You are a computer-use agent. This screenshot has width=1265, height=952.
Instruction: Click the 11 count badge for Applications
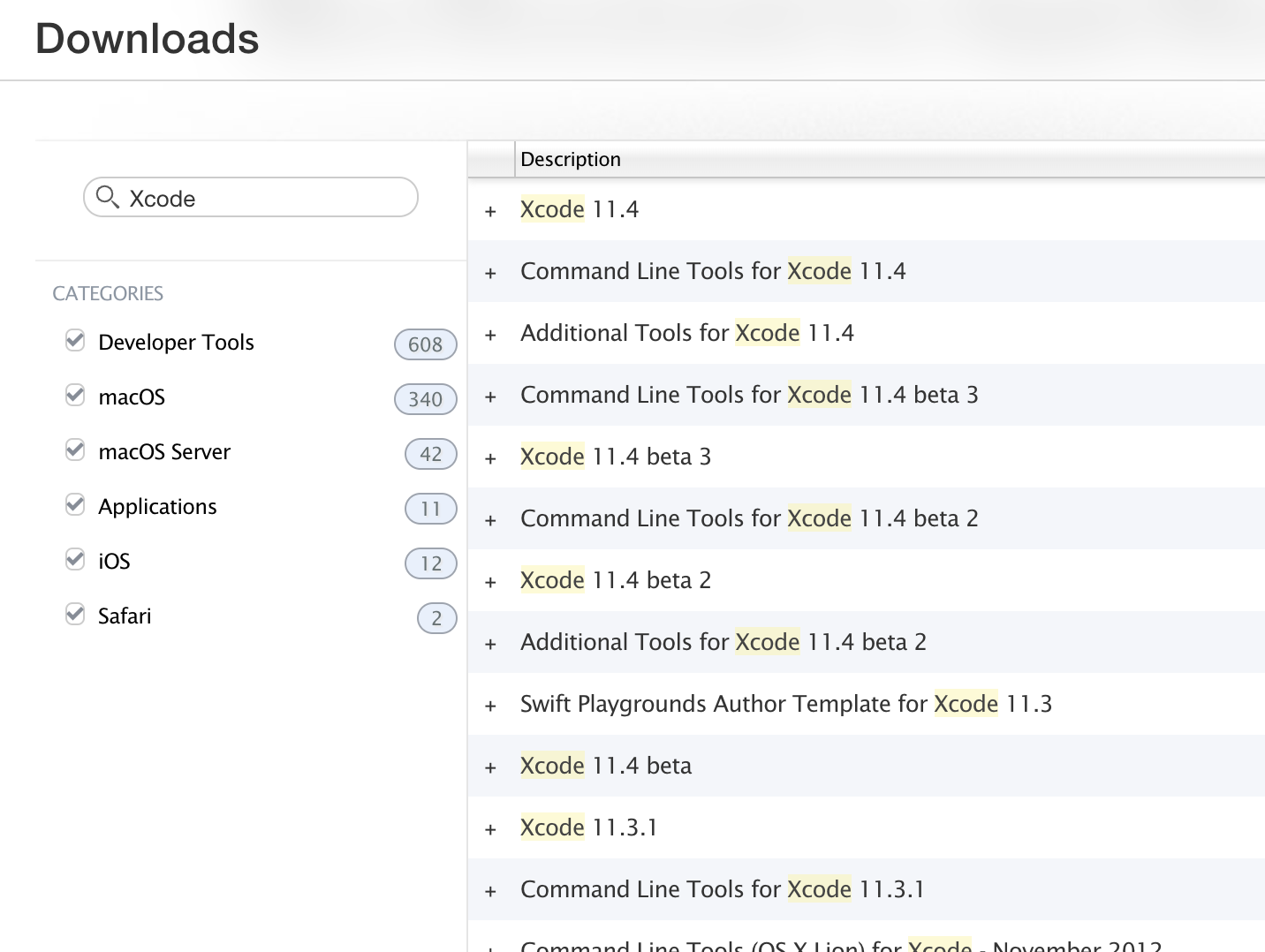click(430, 509)
